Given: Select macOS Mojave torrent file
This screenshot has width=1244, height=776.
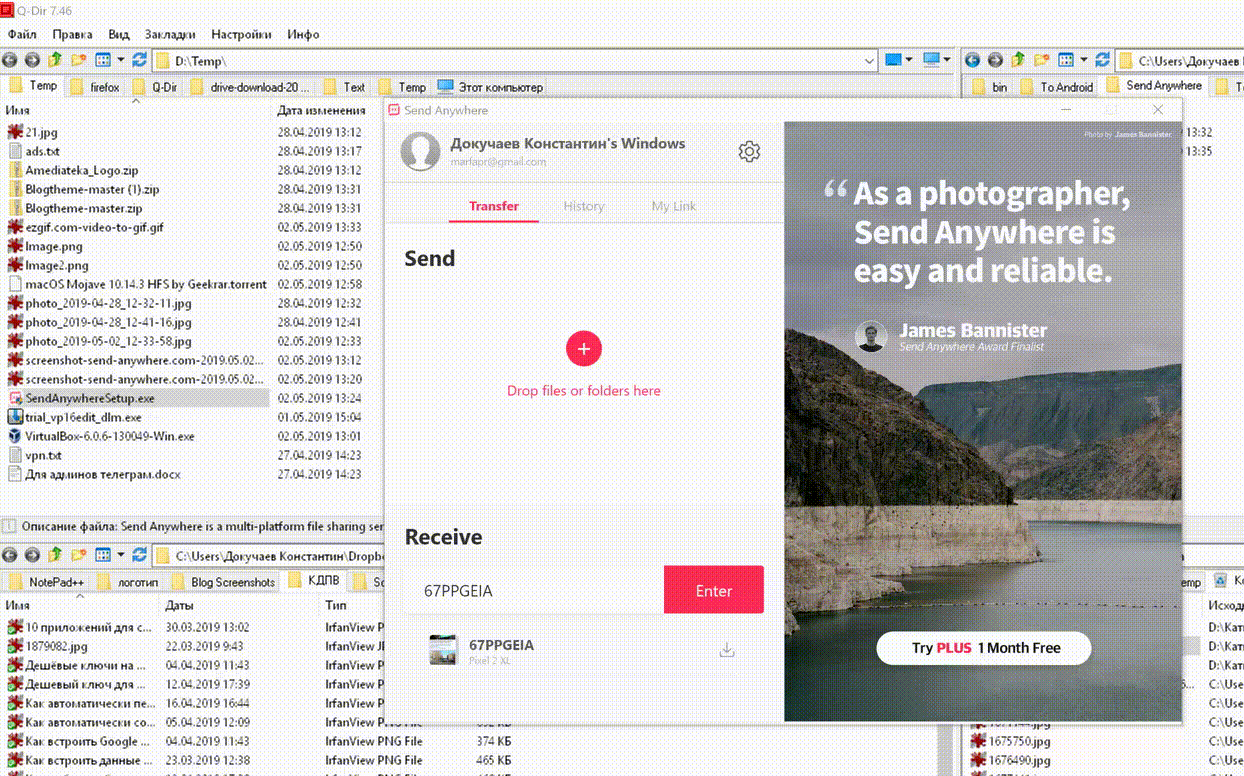Looking at the screenshot, I should coord(146,284).
